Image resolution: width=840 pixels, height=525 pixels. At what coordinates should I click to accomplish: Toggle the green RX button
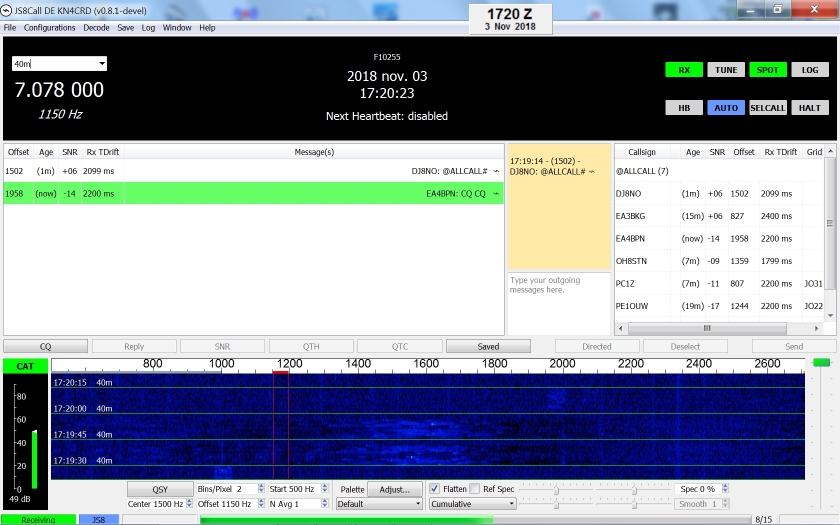coord(684,70)
